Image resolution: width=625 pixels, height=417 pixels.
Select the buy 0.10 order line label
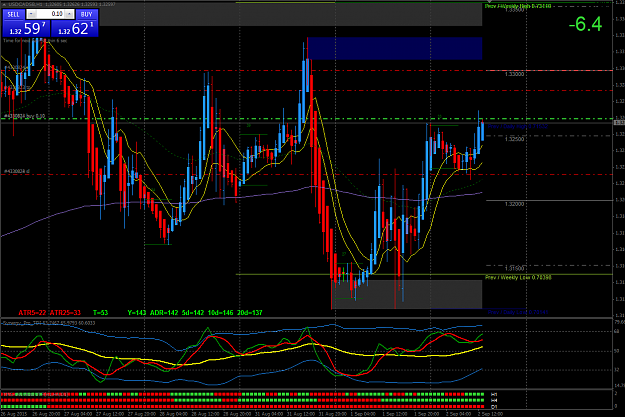25,116
